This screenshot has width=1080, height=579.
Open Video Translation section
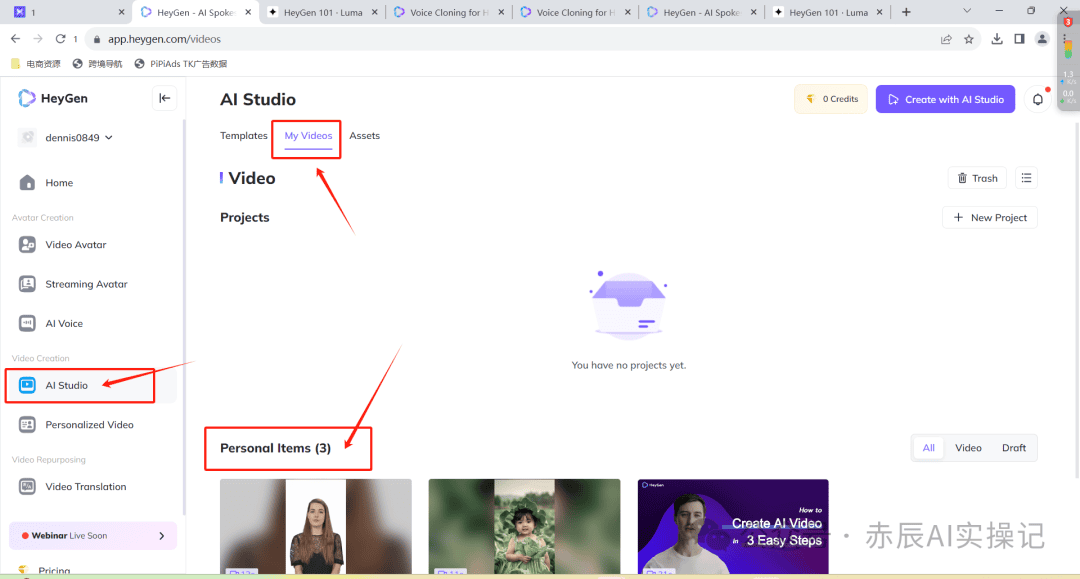85,487
